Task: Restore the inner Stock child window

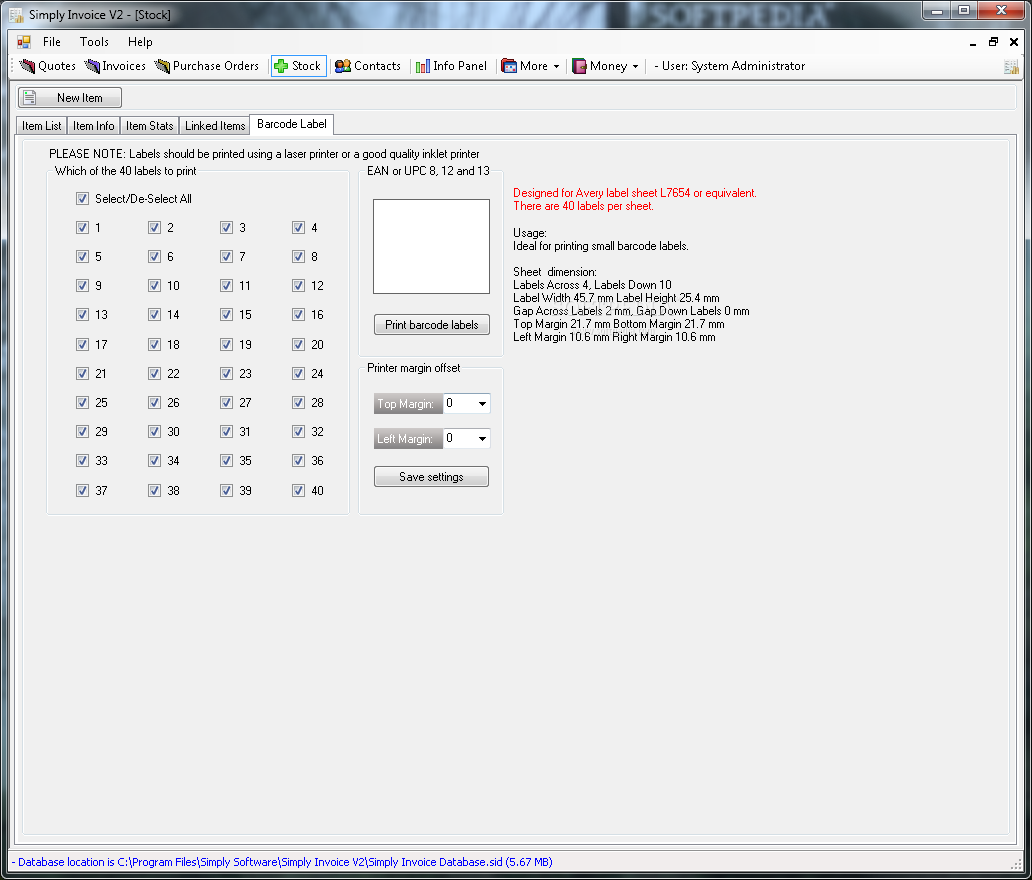Action: pyautogui.click(x=993, y=41)
